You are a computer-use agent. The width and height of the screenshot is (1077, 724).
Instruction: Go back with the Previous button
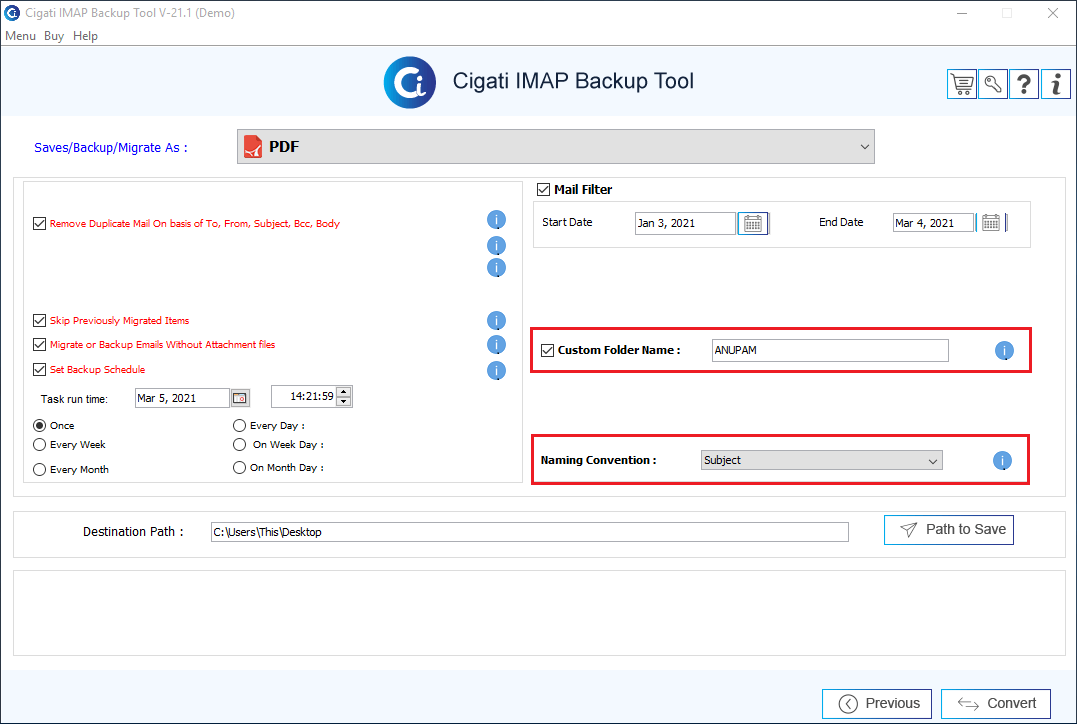tap(877, 703)
